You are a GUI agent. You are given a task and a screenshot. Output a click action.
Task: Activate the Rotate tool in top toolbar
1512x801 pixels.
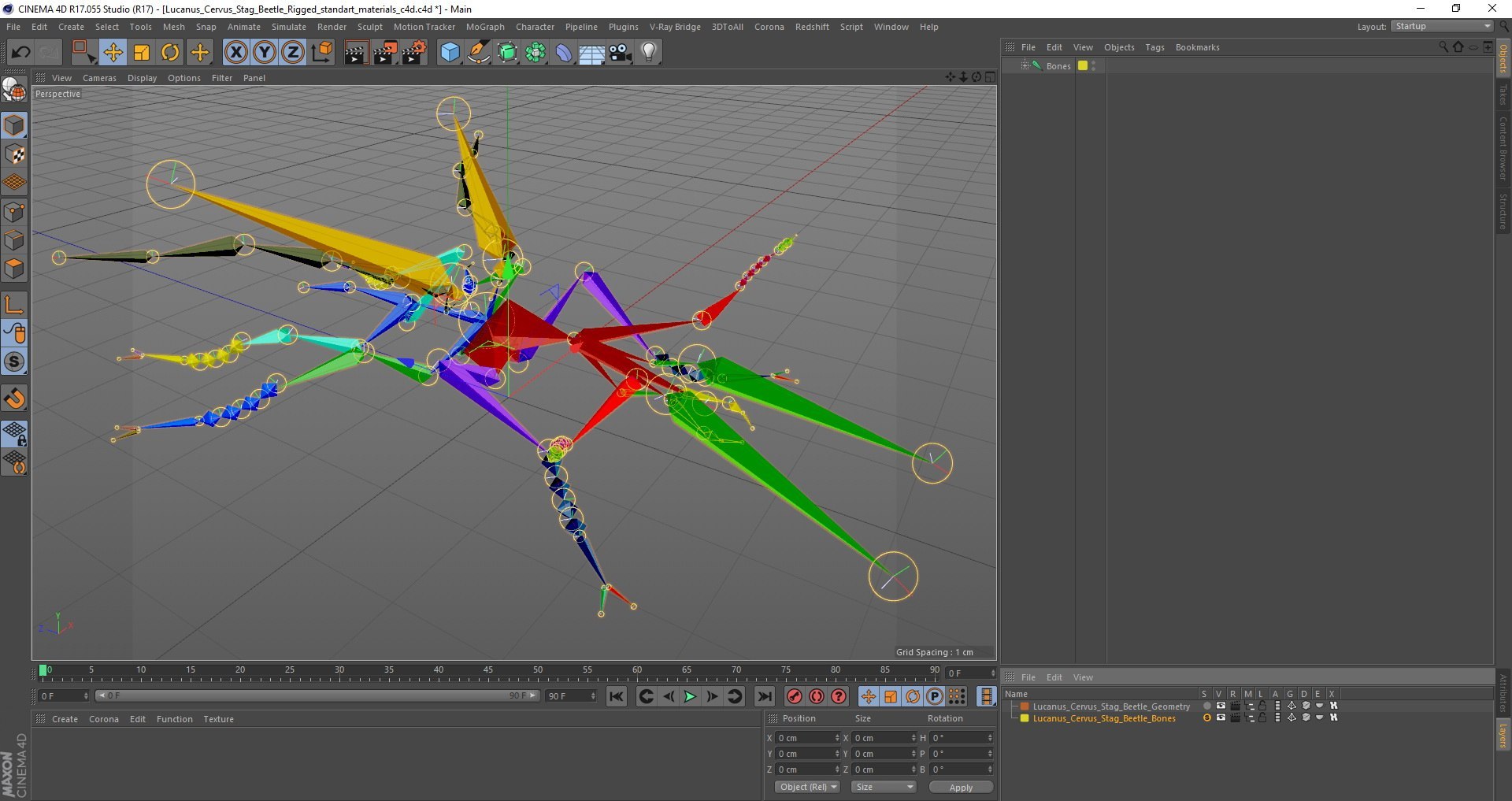170,52
